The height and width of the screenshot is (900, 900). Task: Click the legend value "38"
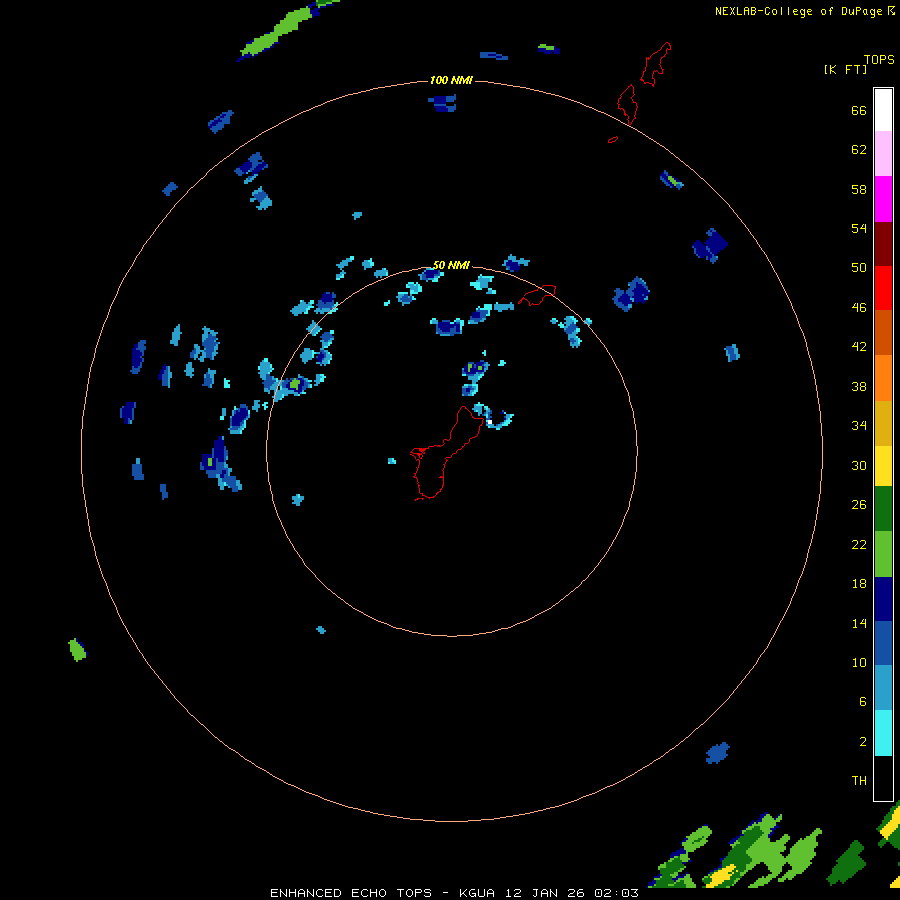tap(859, 386)
